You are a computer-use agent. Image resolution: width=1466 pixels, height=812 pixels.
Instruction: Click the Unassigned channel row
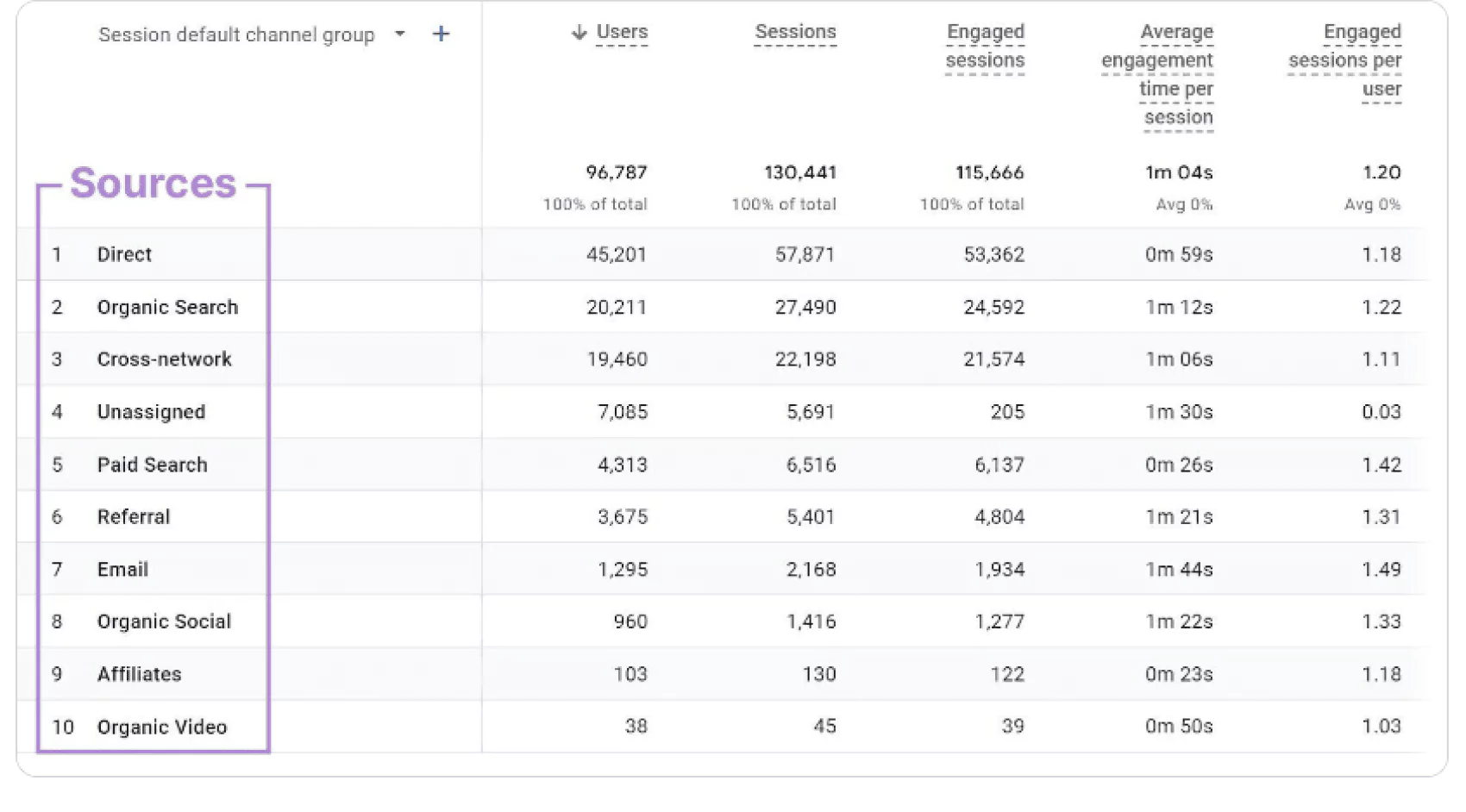click(151, 412)
